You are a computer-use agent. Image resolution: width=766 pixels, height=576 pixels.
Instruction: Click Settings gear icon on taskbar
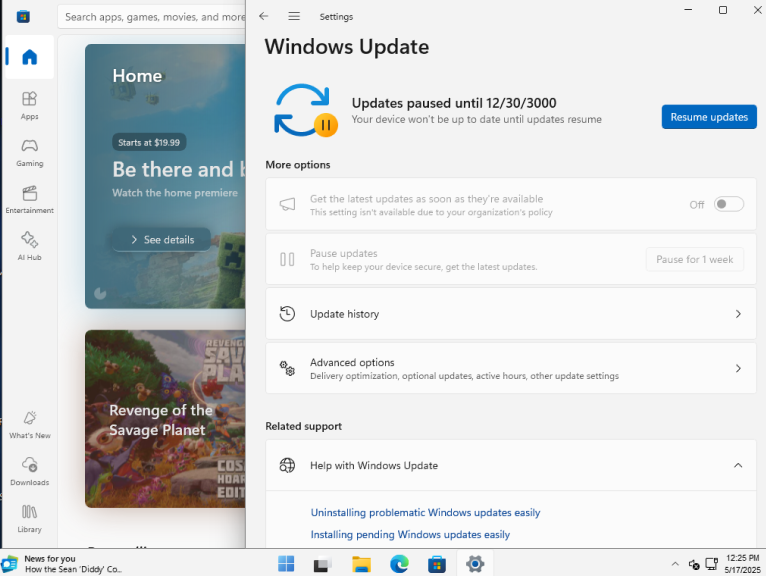[475, 564]
